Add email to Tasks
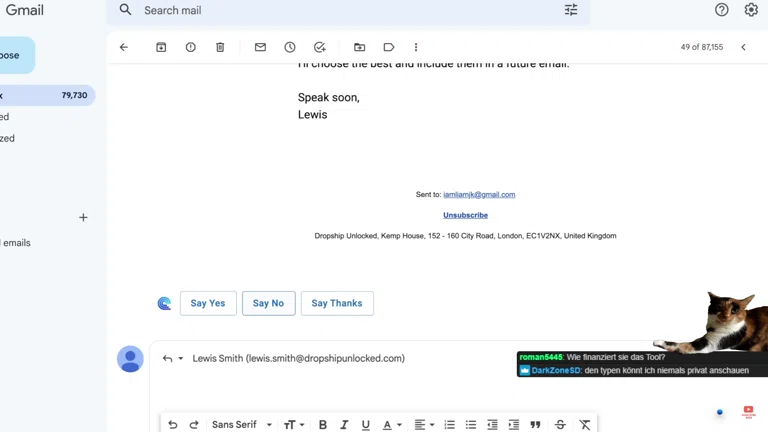The height and width of the screenshot is (432, 768). point(320,47)
